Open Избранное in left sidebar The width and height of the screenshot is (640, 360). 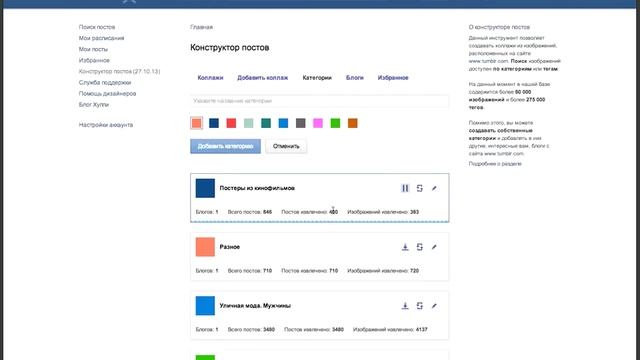point(94,60)
